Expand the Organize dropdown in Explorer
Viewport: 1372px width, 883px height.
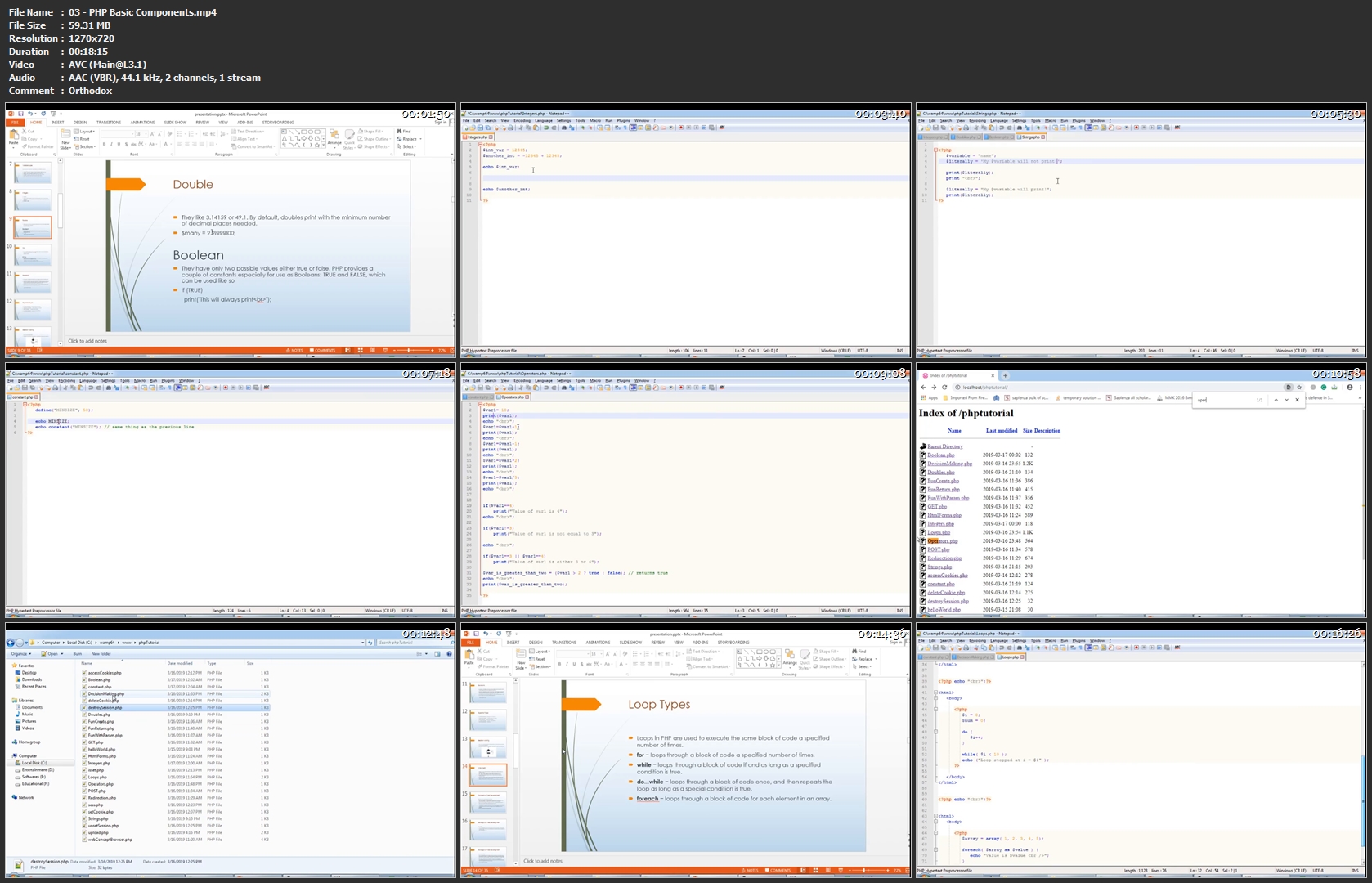(21, 654)
